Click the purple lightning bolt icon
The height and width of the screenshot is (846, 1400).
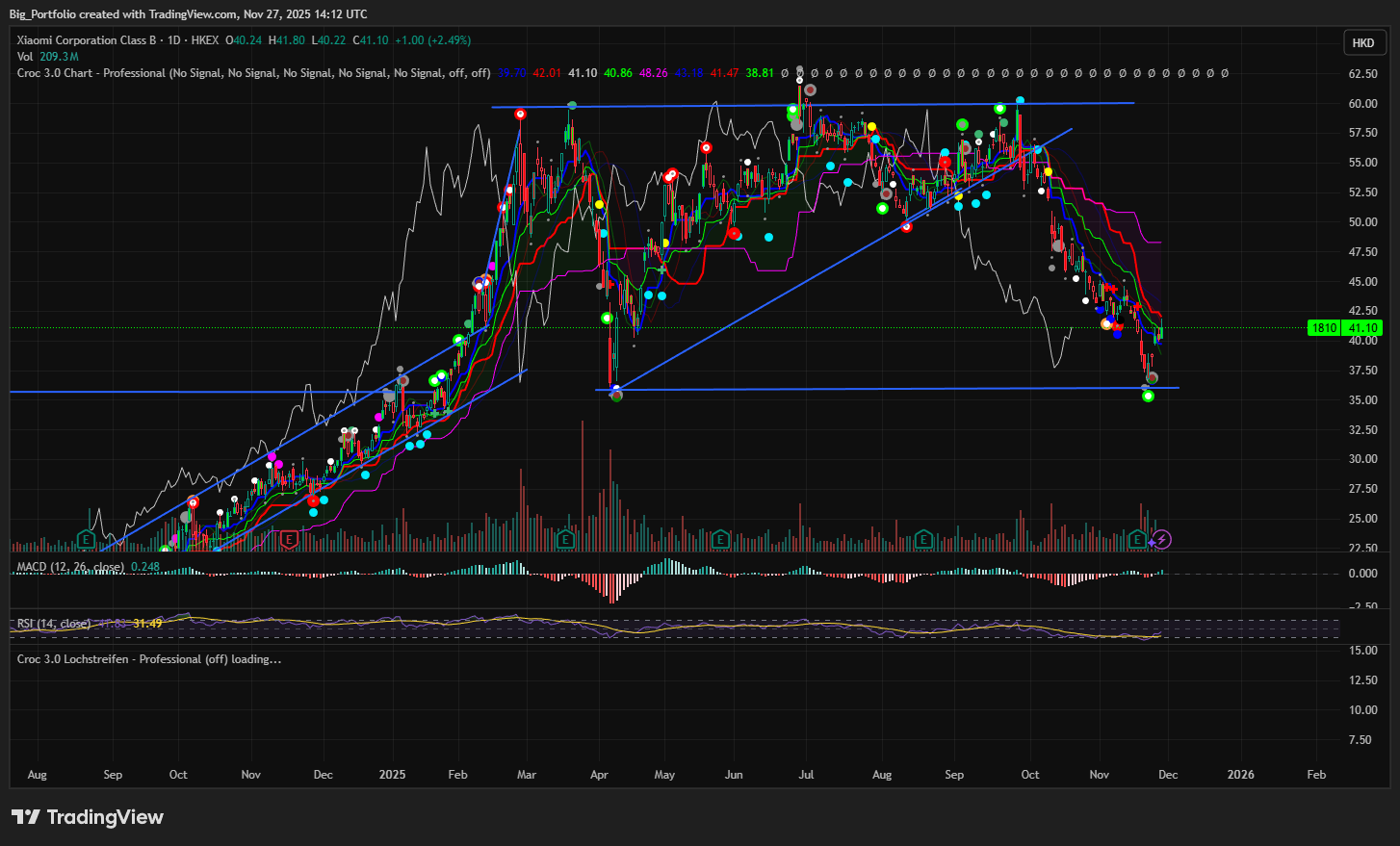click(1162, 540)
